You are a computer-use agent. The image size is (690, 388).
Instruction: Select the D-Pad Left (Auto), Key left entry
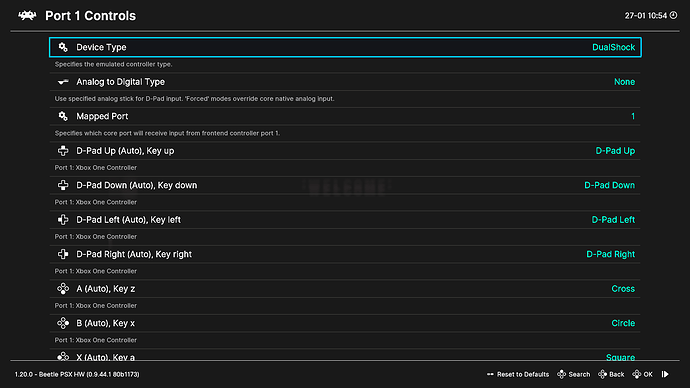click(345, 220)
